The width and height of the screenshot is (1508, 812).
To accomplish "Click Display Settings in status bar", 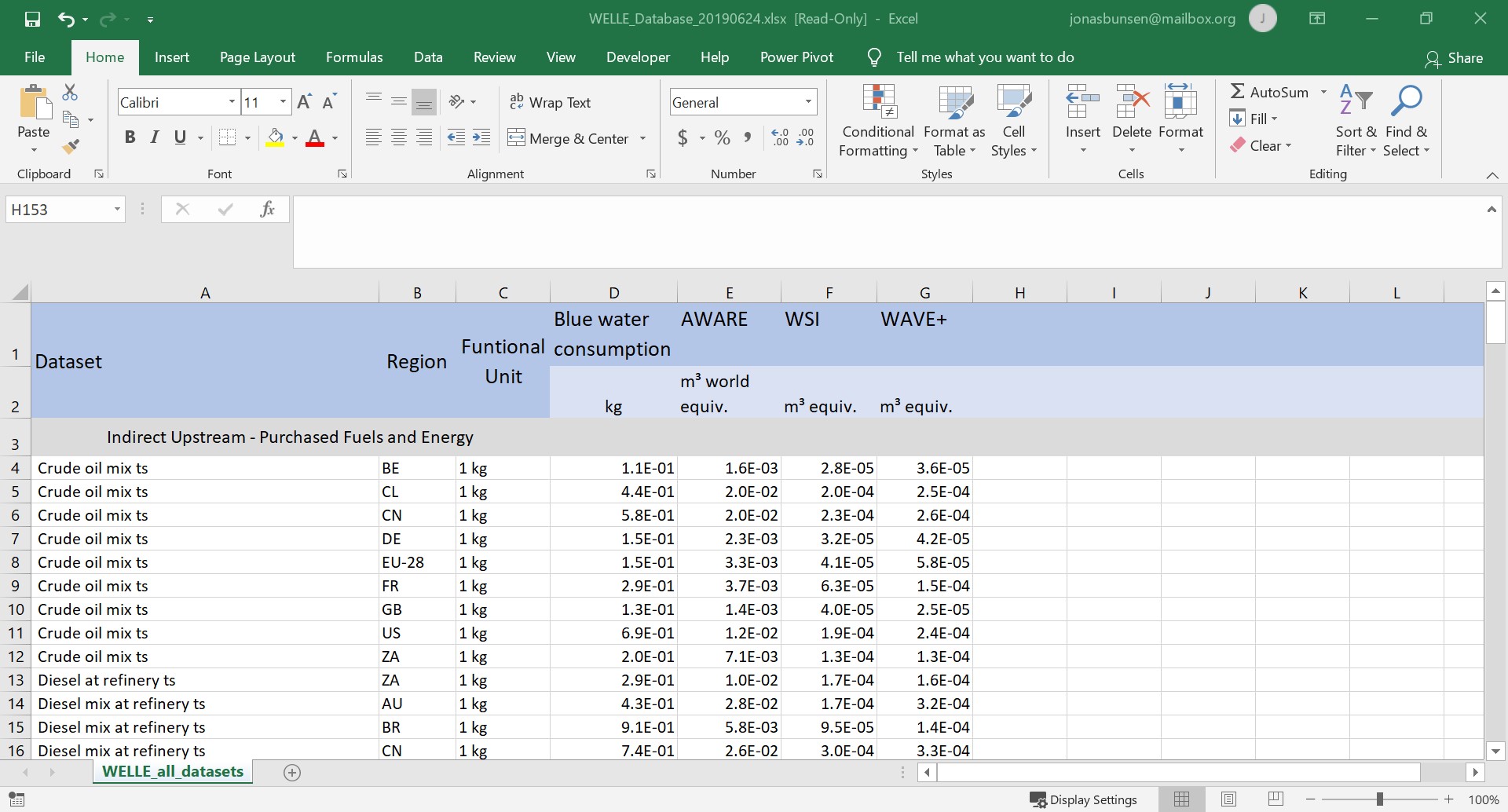I will 1084,799.
